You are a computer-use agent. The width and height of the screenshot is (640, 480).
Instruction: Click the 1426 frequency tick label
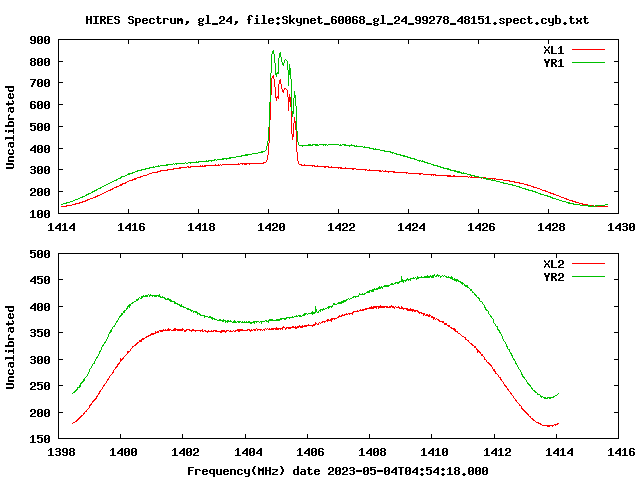point(481,227)
